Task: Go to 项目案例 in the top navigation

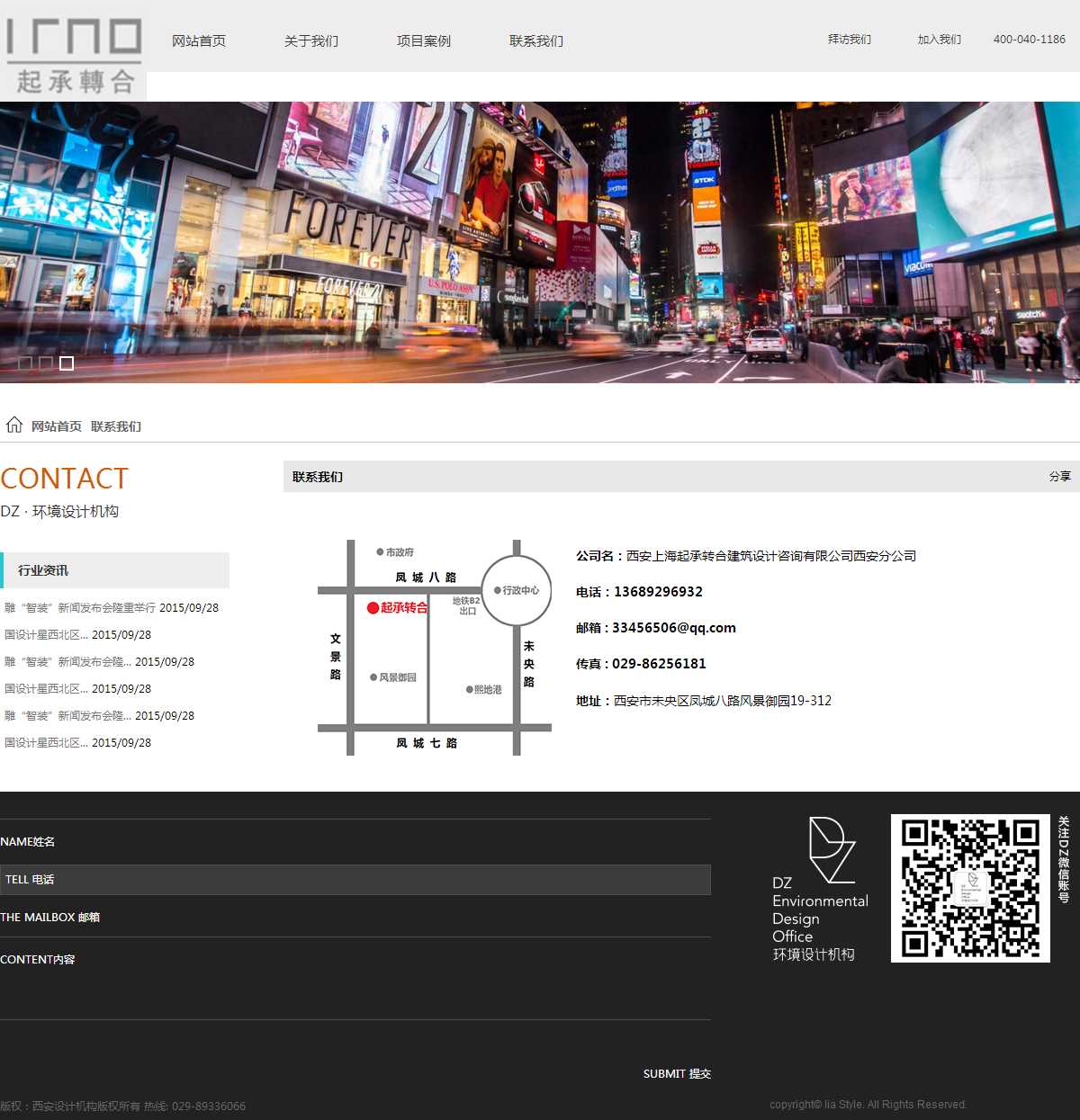Action: point(424,41)
